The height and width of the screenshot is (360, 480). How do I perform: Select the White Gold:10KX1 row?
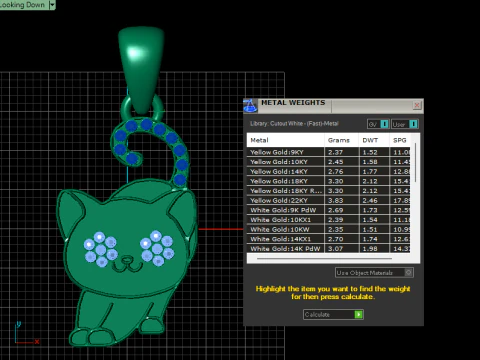[328, 220]
